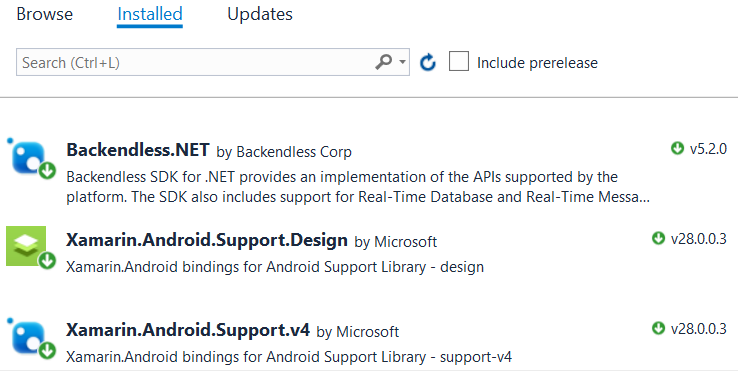738x371 pixels.
Task: Select the Xamarin.Android.Support.Design package title
Action: pos(207,240)
